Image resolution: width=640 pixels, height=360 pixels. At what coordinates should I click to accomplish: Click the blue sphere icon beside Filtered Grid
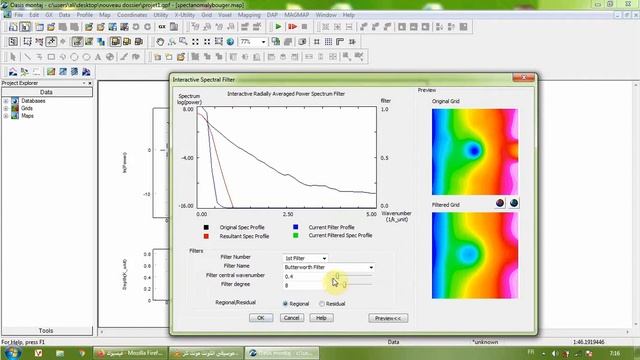point(514,203)
